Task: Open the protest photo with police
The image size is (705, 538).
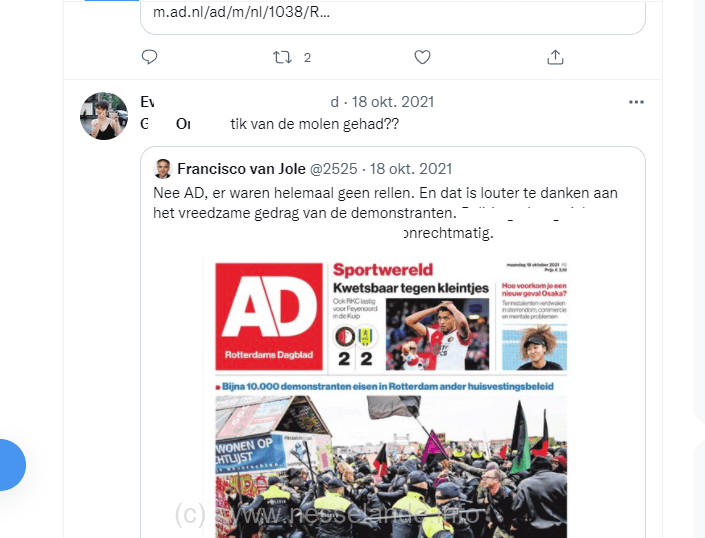Action: (391, 467)
